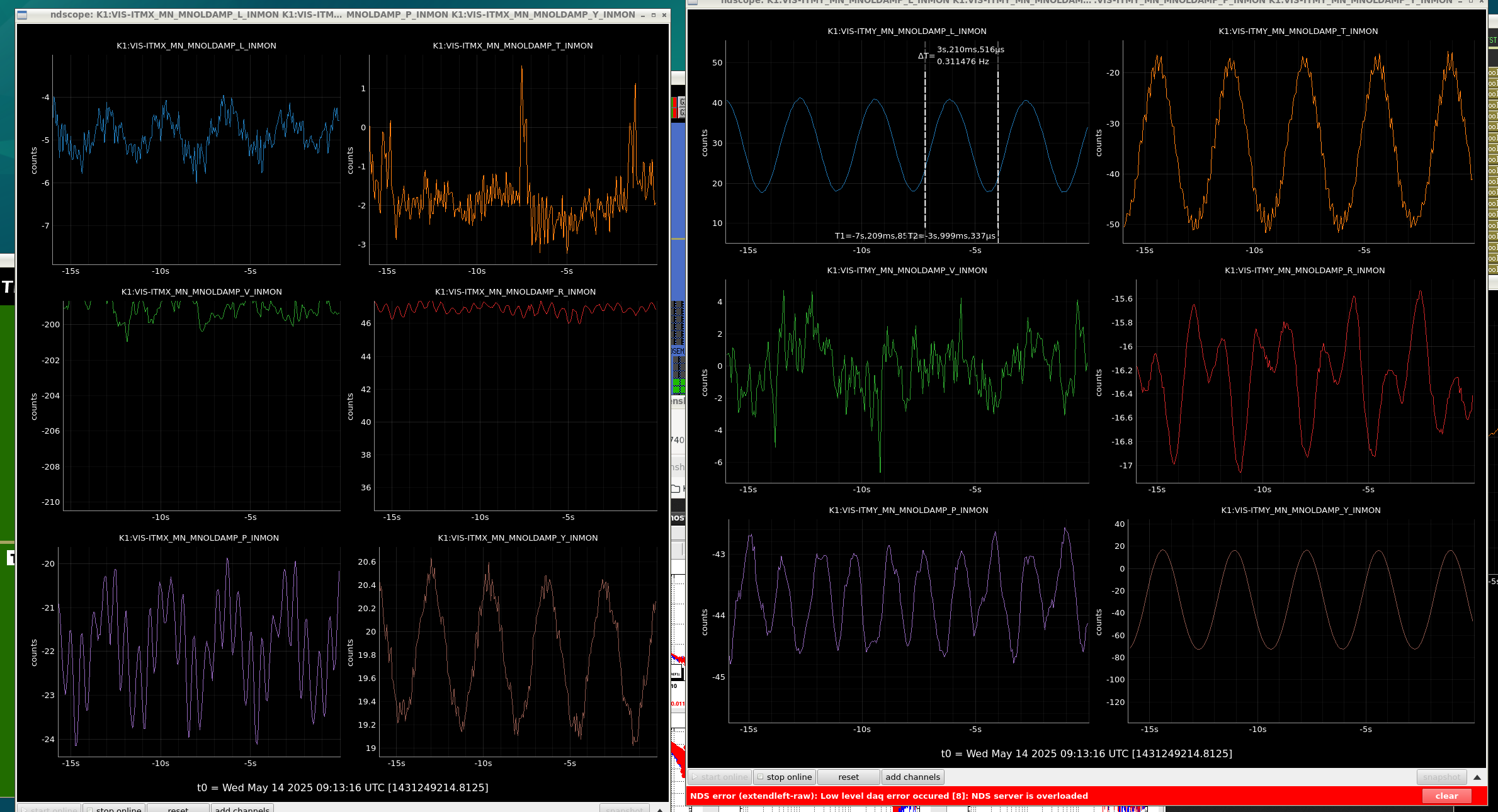Screen dimensions: 1498x812
Task: Minimize the ITMX ndscope window
Action: [x=642, y=15]
